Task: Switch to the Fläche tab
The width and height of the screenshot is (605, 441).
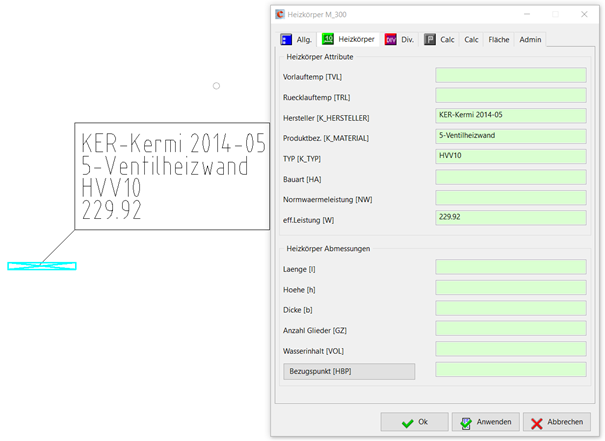Action: pos(499,40)
